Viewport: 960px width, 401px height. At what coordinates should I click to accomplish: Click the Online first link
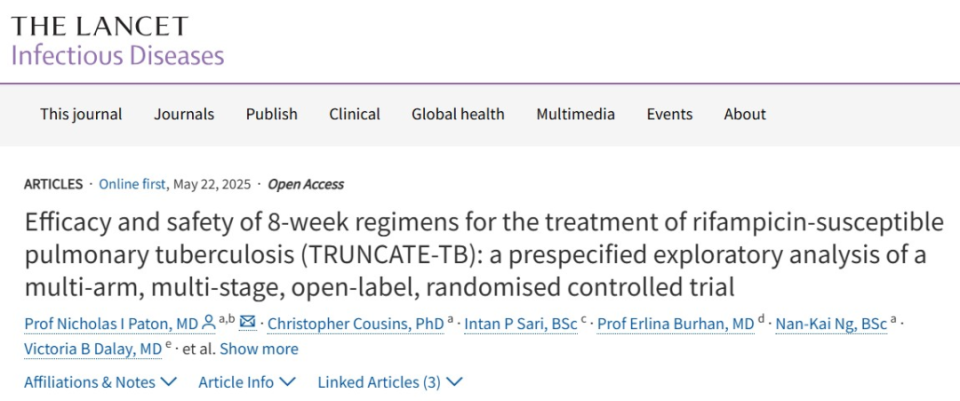[133, 184]
